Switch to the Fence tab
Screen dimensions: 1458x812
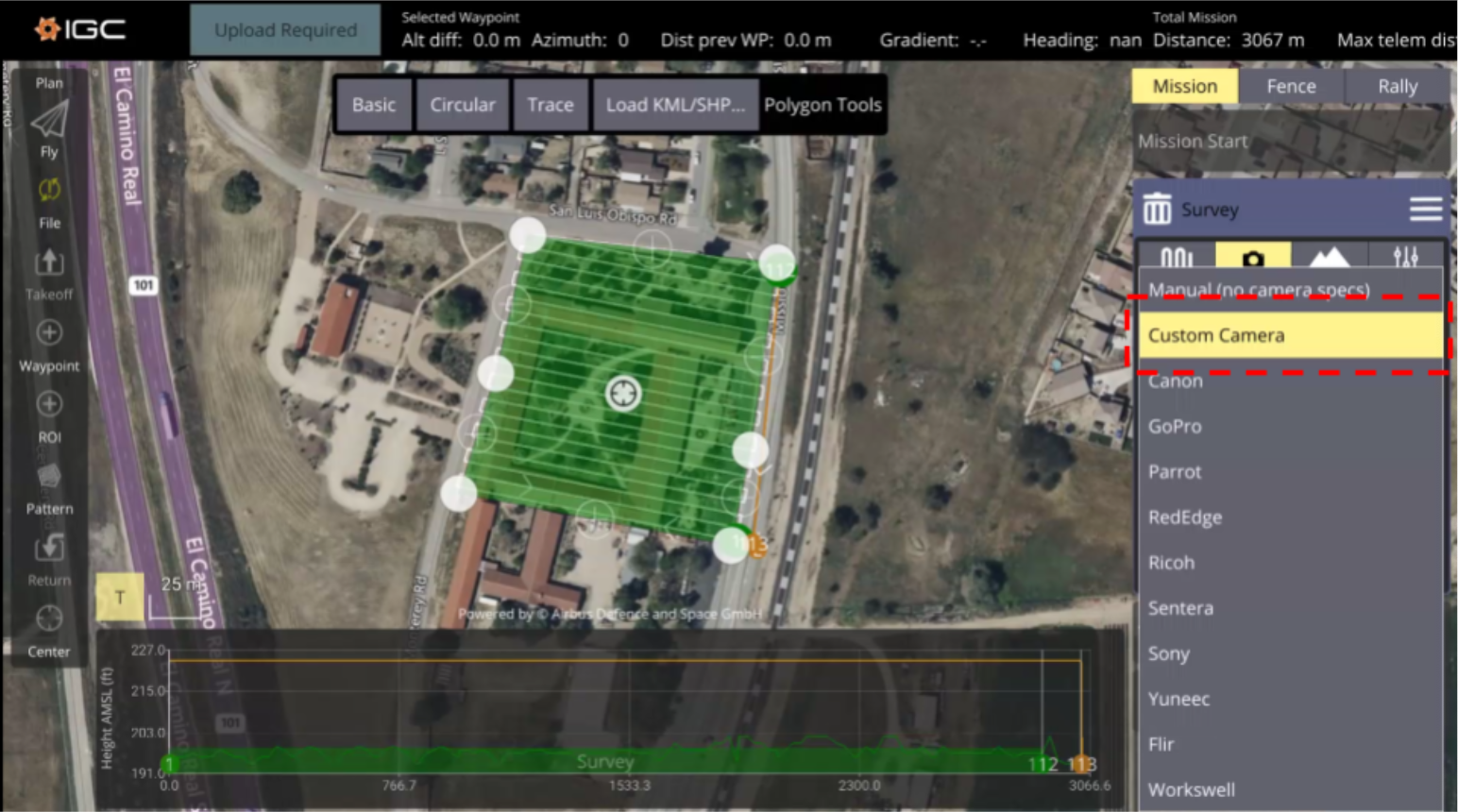1291,86
